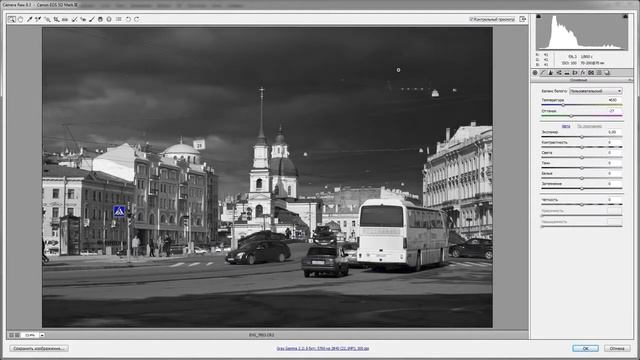Image resolution: width=640 pixels, height=360 pixels.
Task: Select the Zoom tool in the toolbar
Action: pos(11,19)
